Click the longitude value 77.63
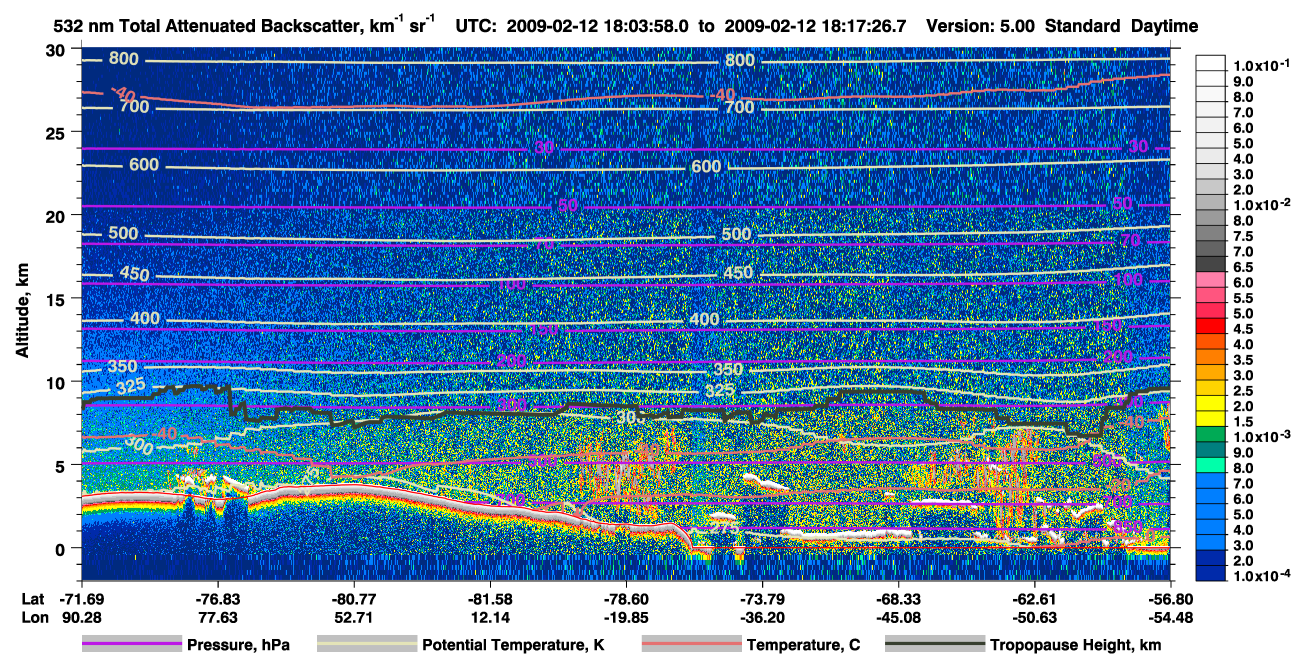 click(x=219, y=617)
